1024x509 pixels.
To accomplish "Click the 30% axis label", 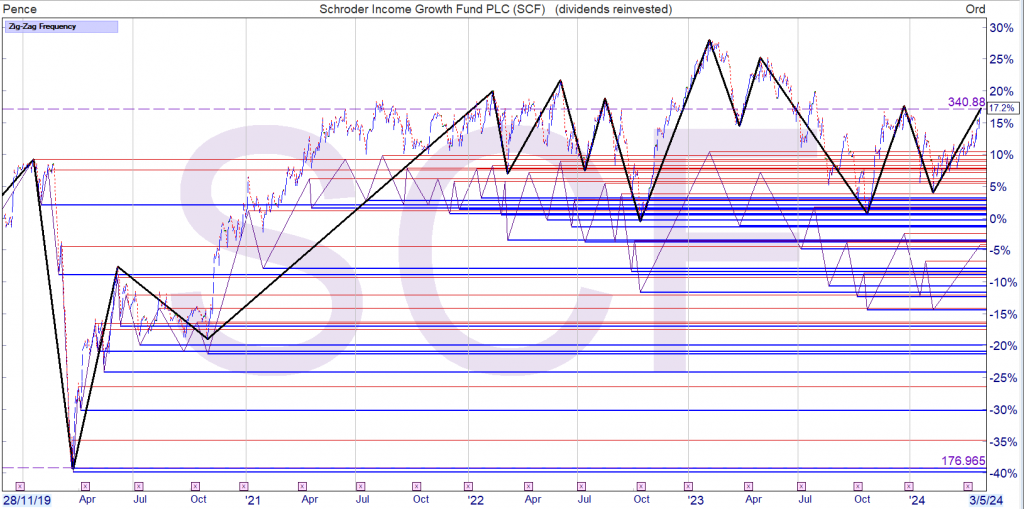I will (x=1002, y=27).
